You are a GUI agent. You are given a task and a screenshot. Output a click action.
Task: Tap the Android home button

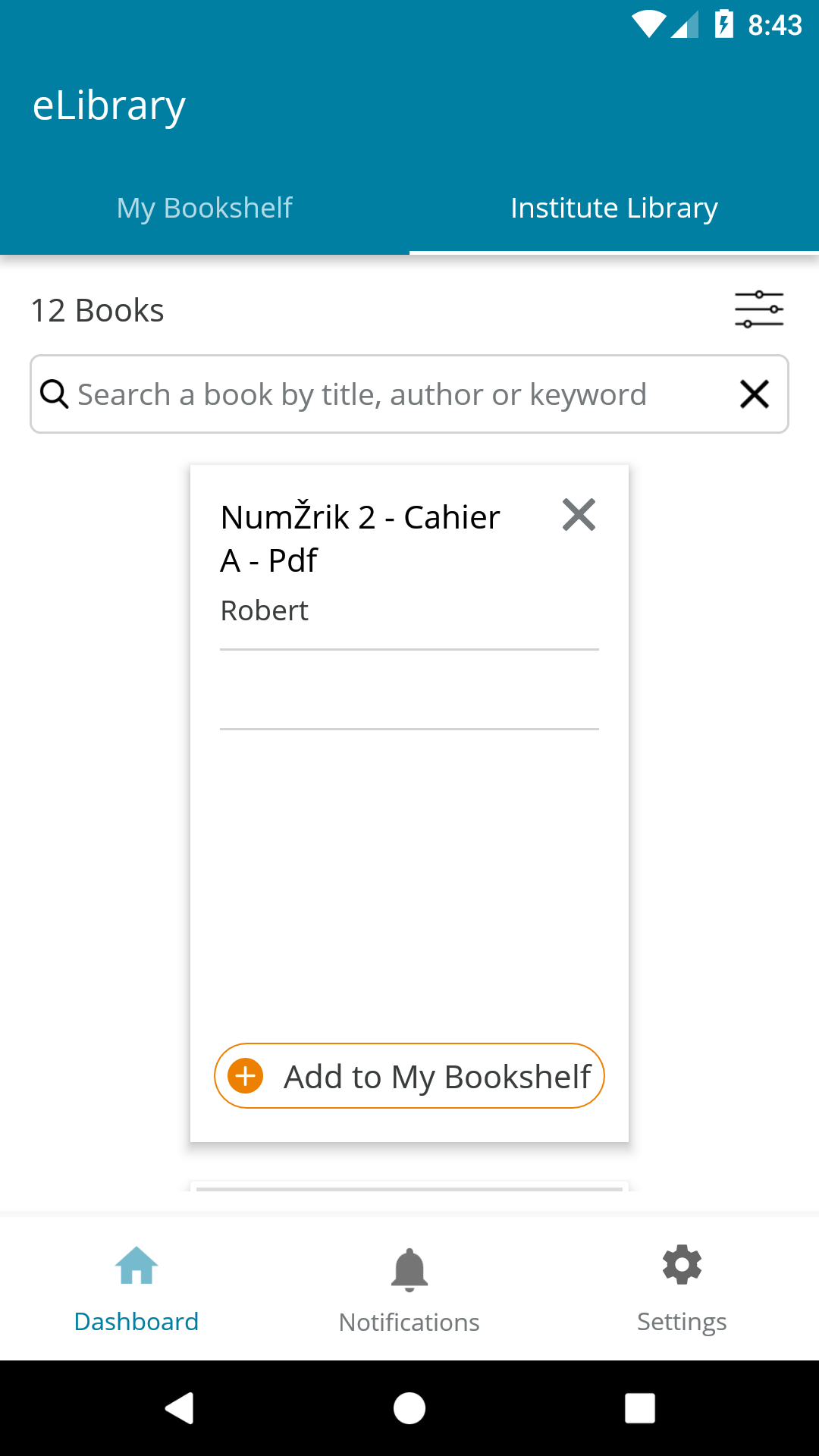click(x=409, y=1408)
